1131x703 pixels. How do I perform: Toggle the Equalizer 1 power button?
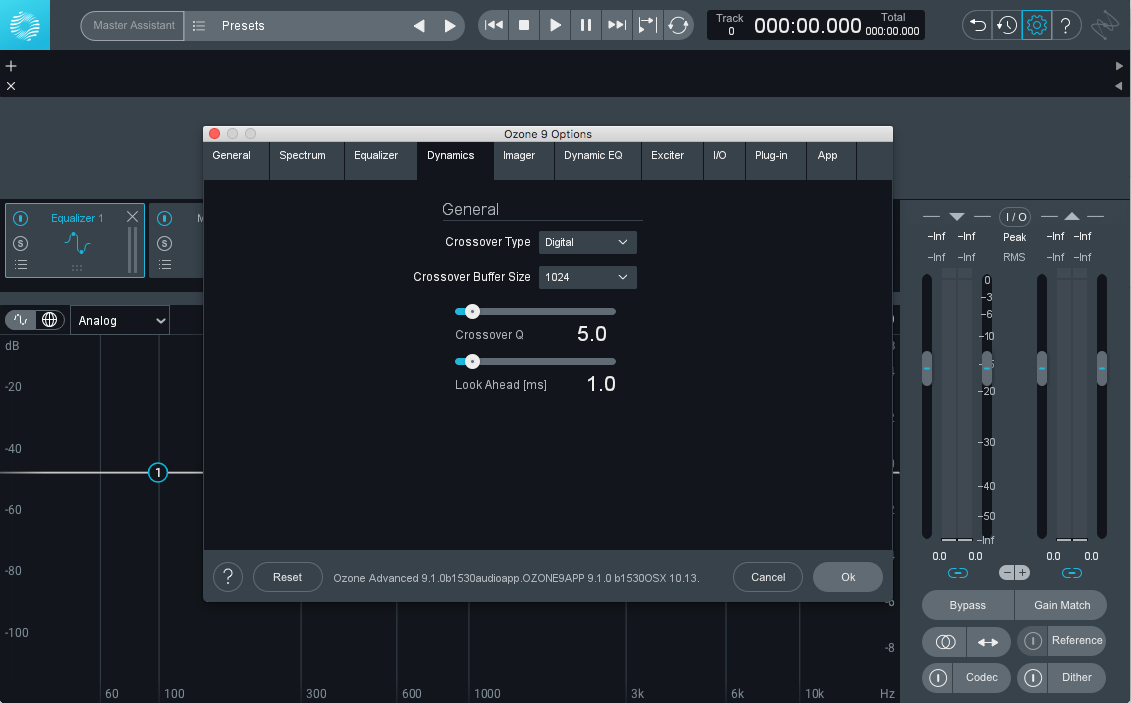pos(21,218)
